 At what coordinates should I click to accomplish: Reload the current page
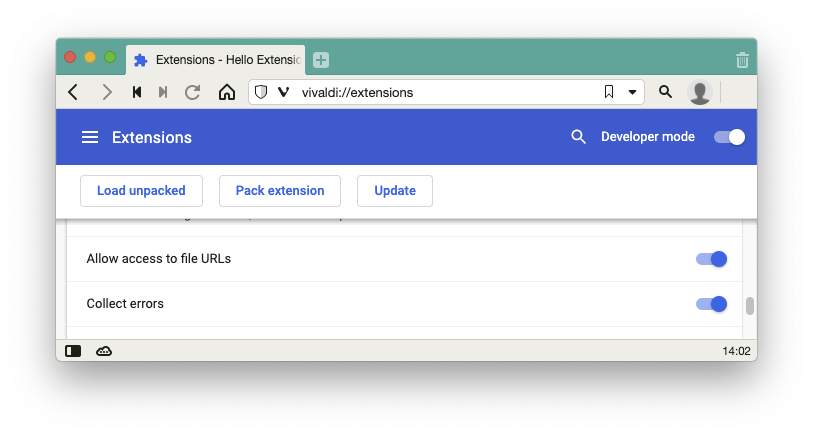(x=193, y=92)
